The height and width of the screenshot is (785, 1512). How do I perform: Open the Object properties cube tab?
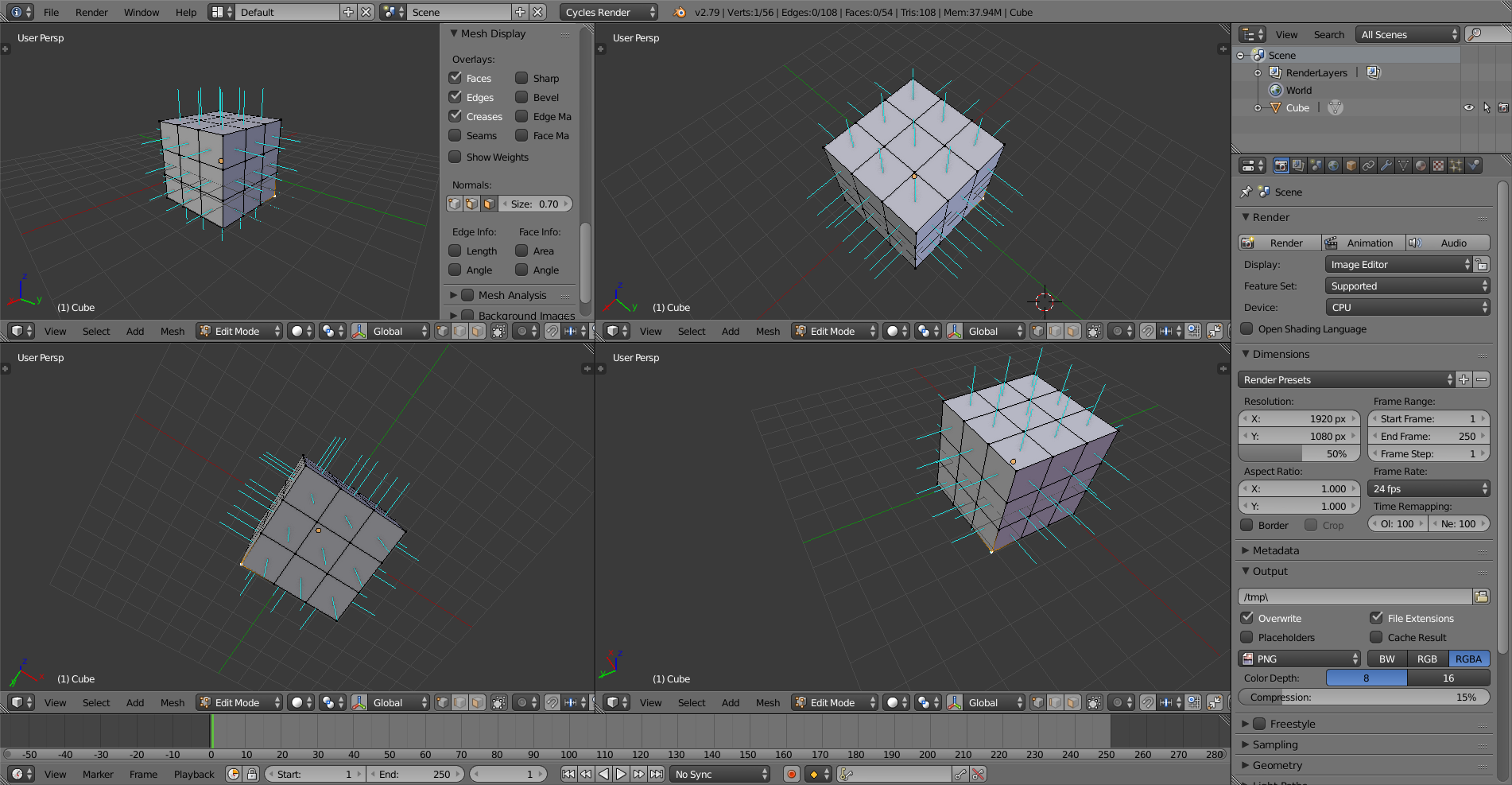[1351, 165]
